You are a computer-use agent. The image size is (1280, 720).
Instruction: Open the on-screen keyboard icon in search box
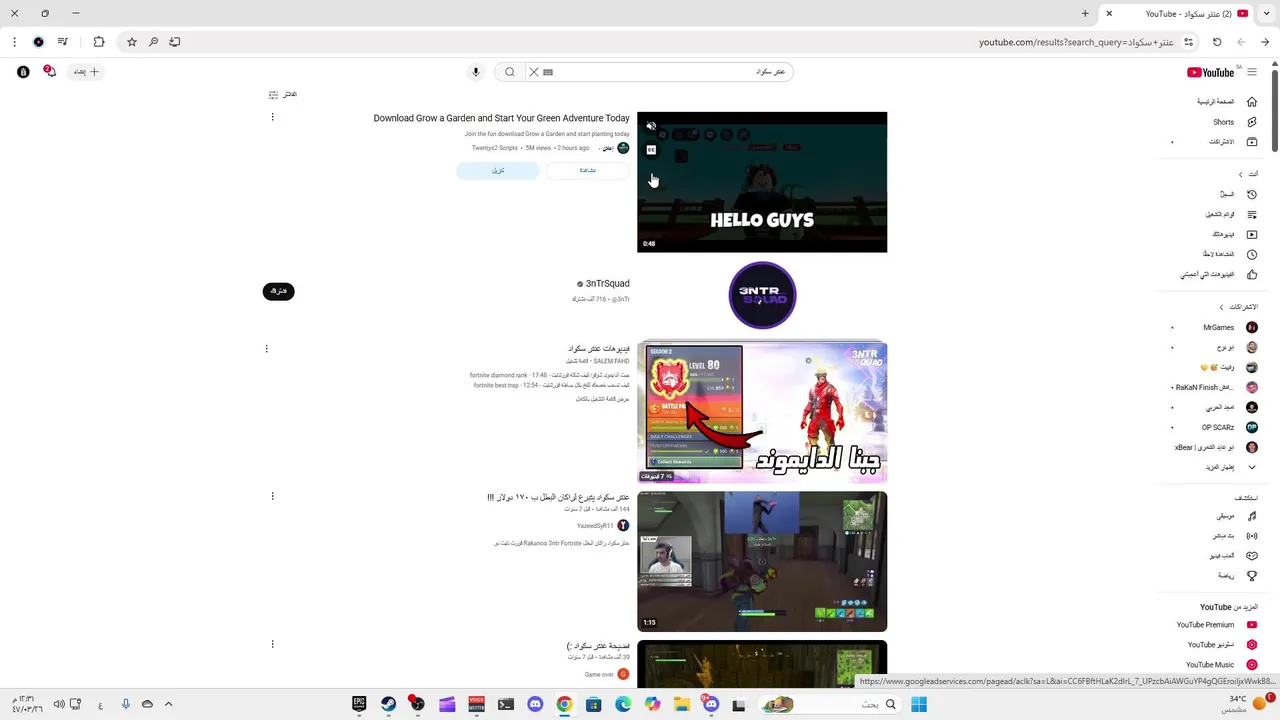548,72
